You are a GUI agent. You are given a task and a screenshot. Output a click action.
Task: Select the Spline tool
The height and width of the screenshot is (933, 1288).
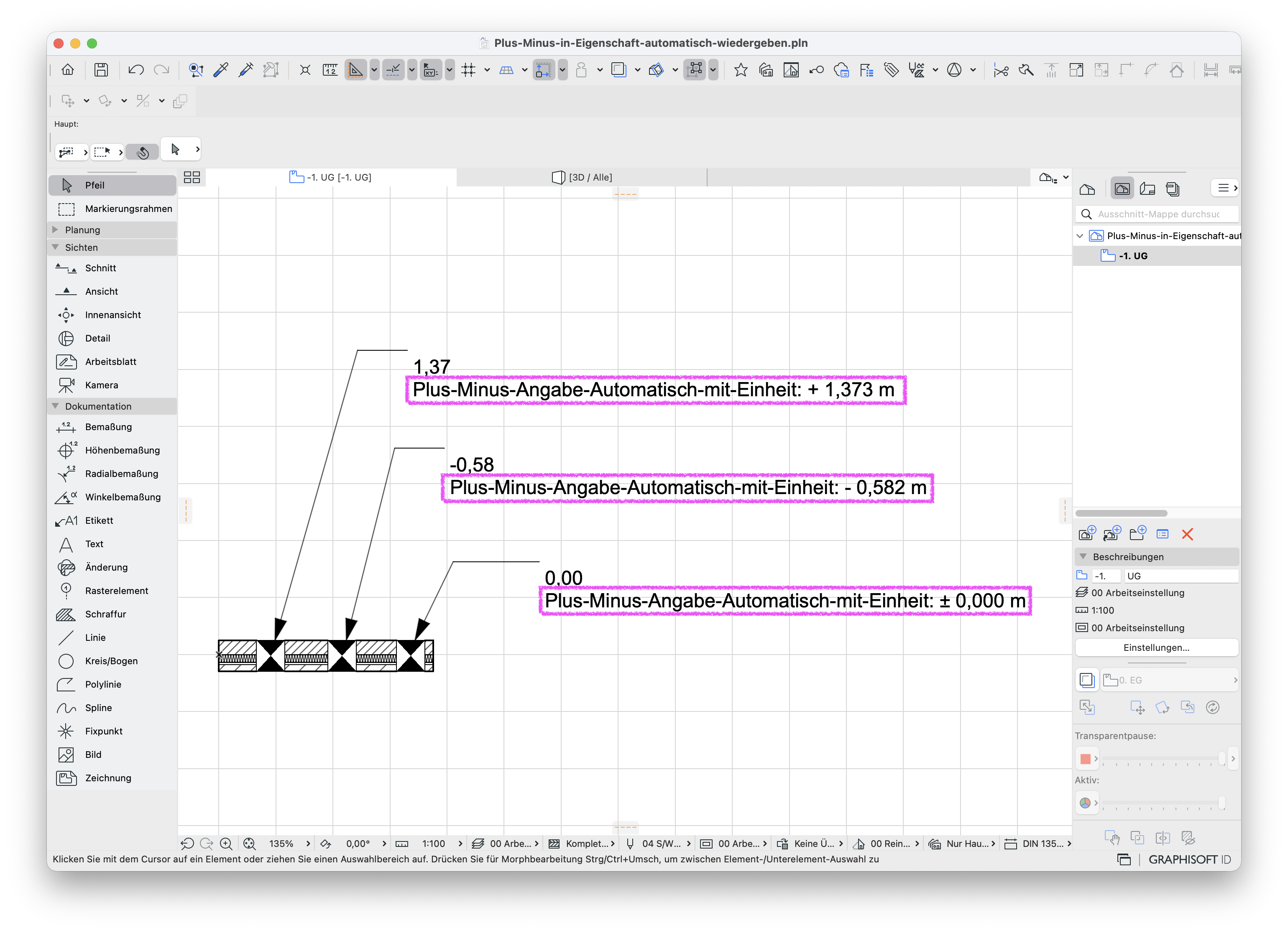click(112, 708)
